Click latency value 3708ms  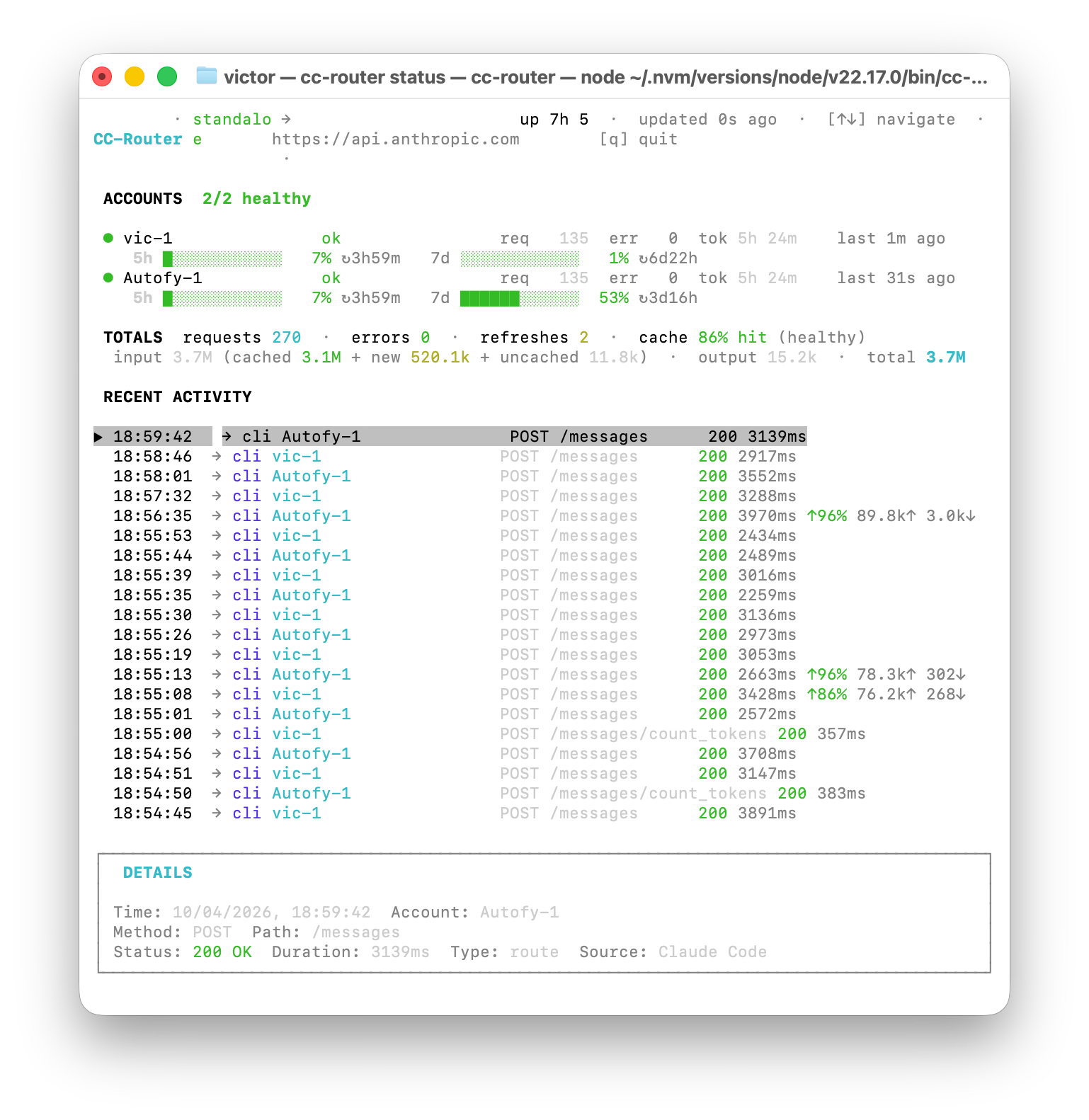tap(767, 754)
